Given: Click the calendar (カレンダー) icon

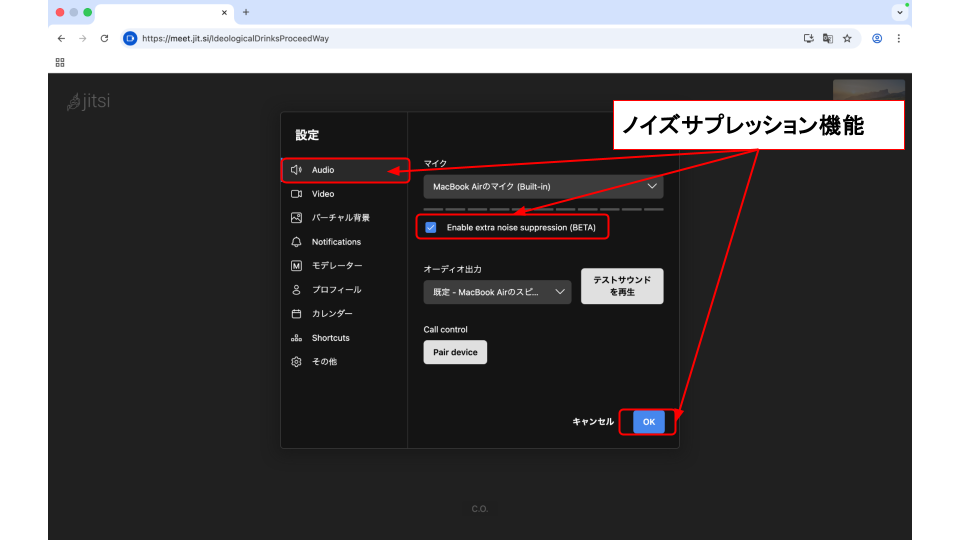Looking at the screenshot, I should coord(296,314).
